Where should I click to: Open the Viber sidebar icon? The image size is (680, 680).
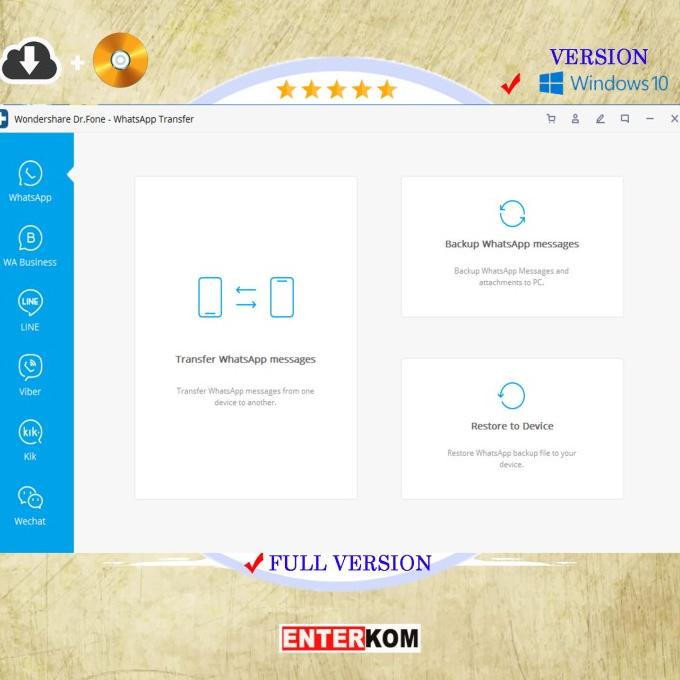coord(30,367)
